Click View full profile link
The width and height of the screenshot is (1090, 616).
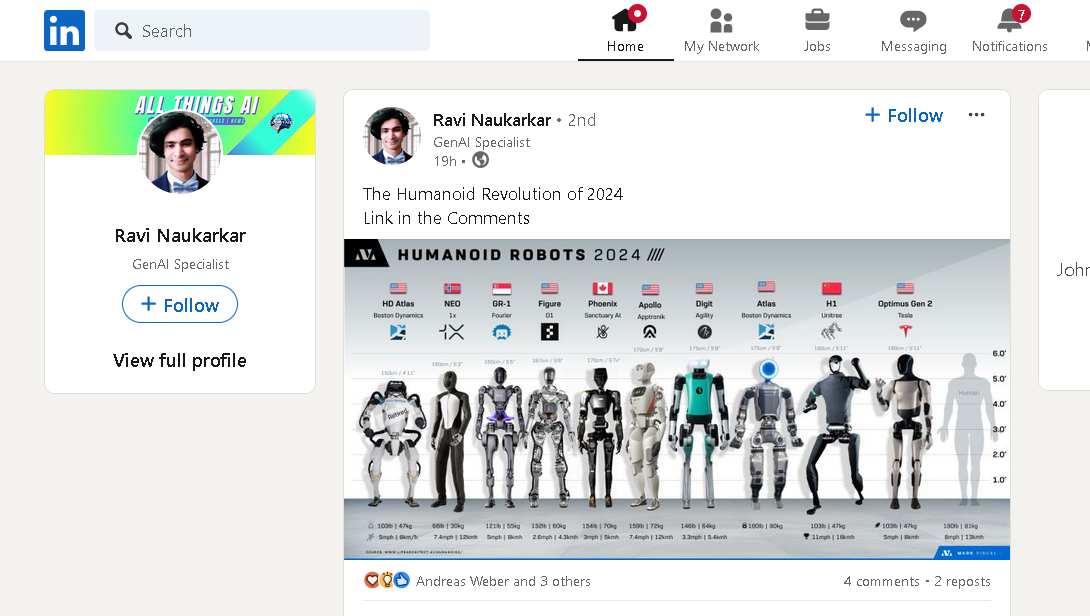point(179,360)
